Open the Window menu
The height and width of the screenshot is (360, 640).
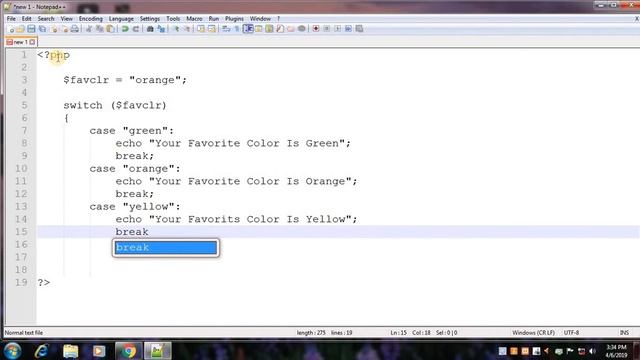(x=260, y=19)
